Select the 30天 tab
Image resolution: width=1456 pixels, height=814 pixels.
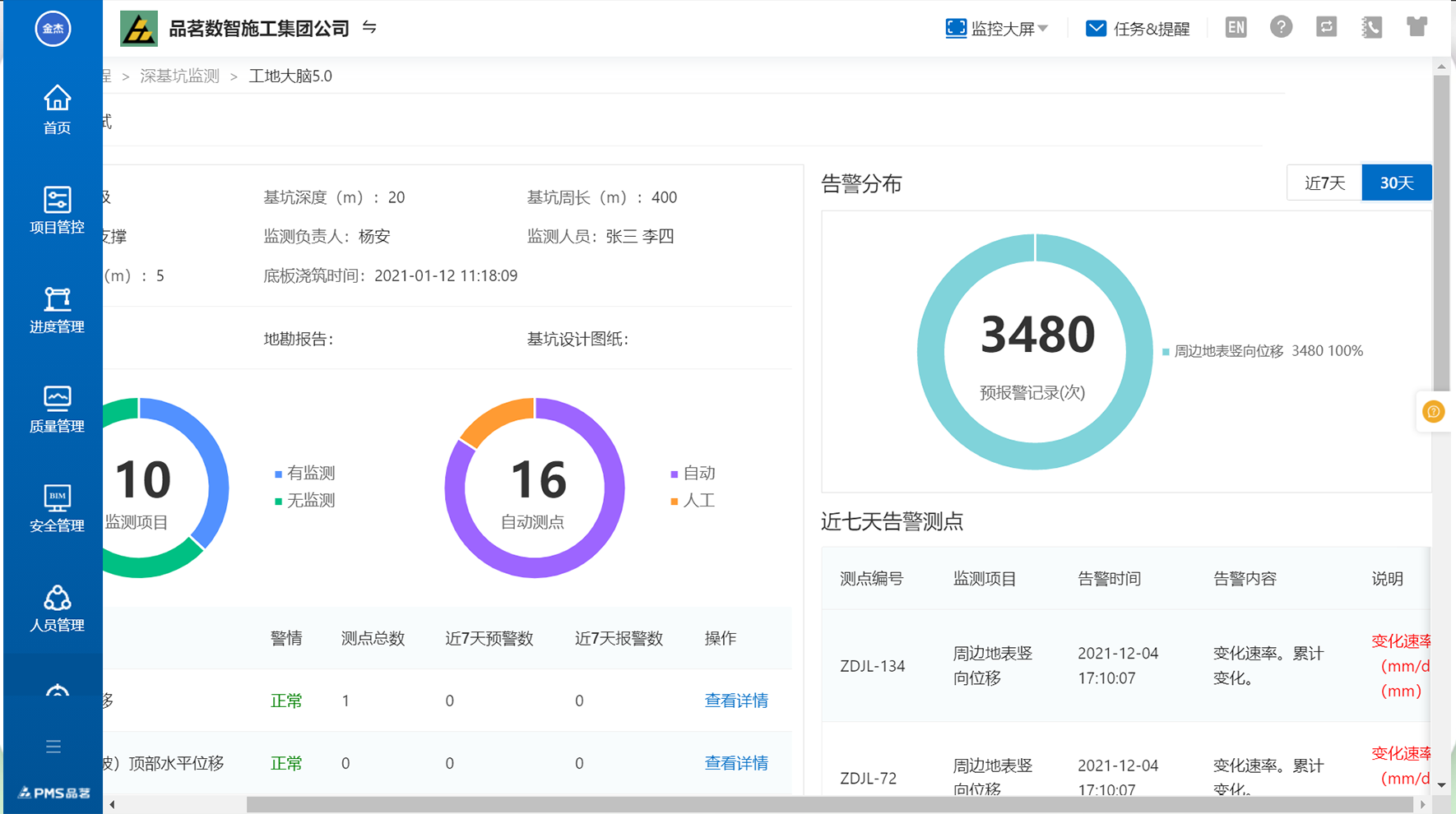1397,183
